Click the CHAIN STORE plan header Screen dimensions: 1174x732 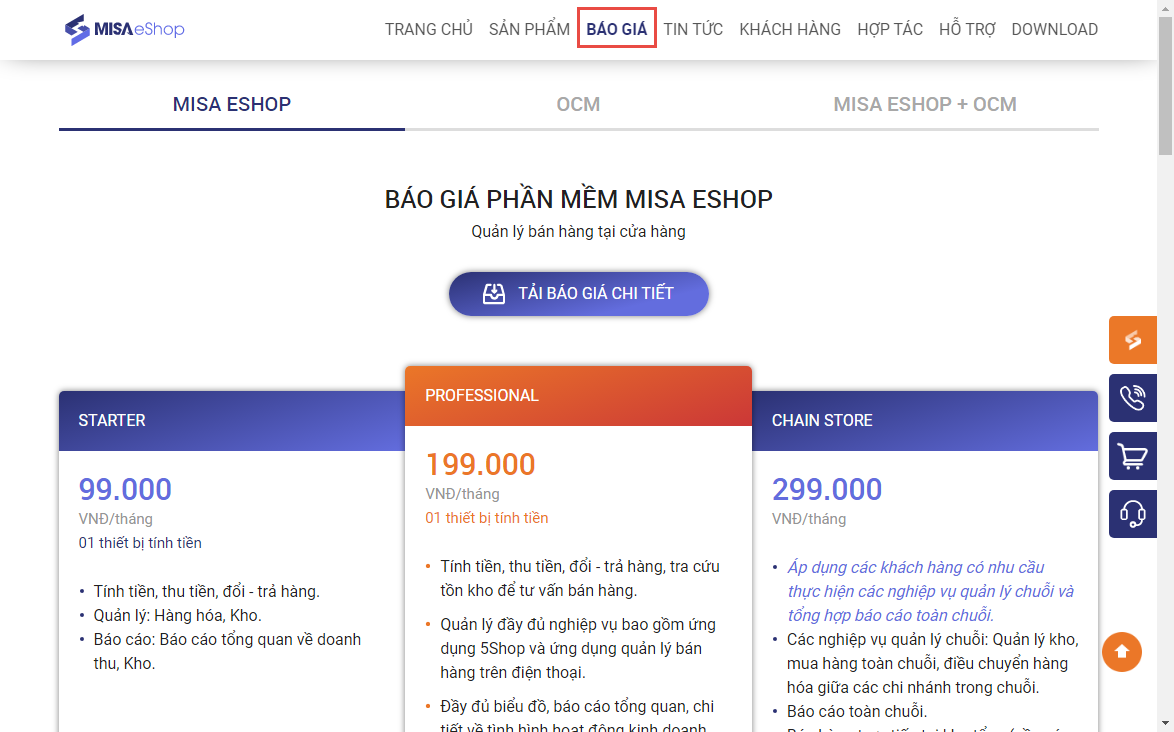[x=925, y=421]
